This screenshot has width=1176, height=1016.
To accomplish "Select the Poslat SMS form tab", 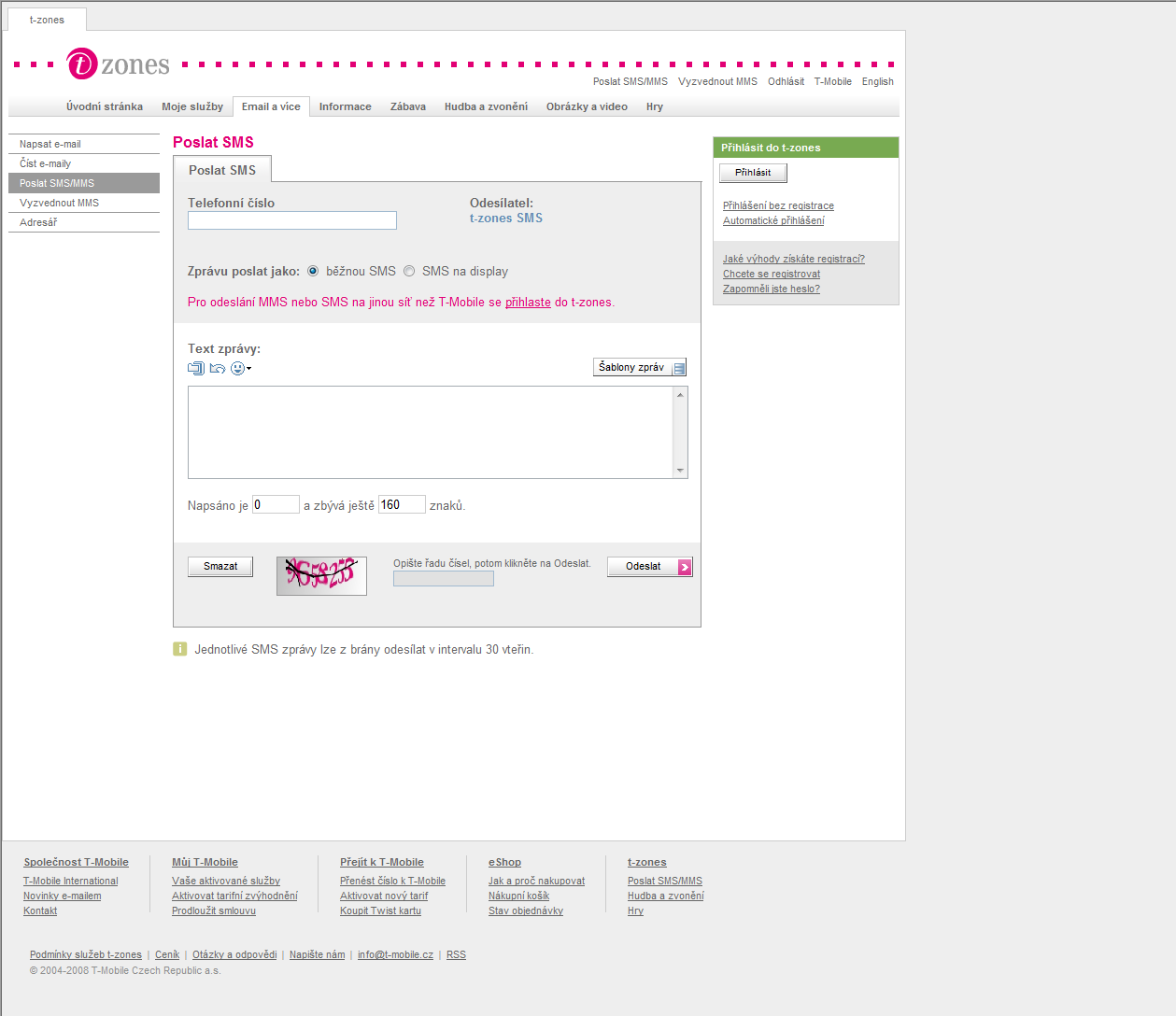I will (x=222, y=170).
